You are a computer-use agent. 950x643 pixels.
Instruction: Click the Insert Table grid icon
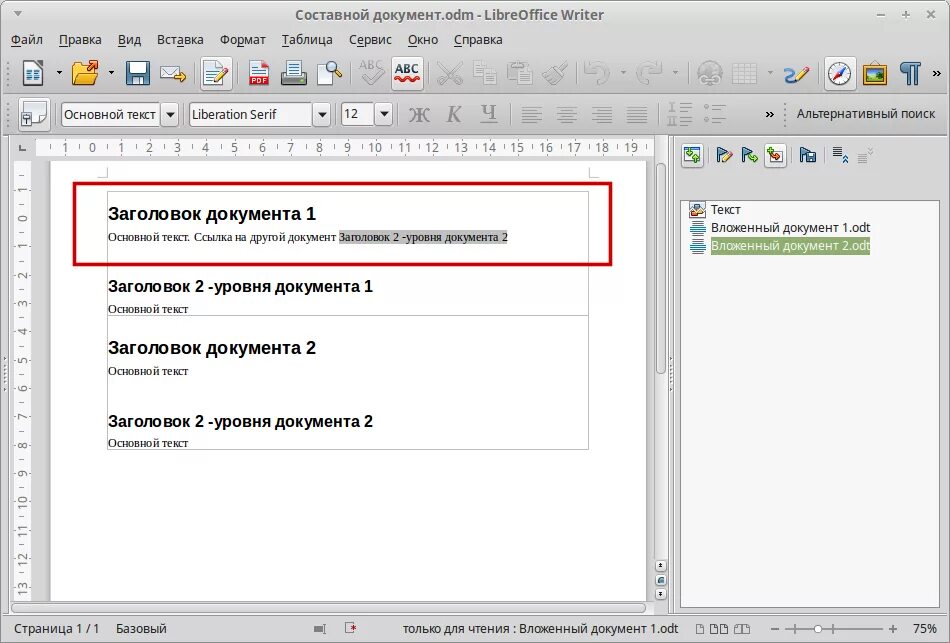coord(744,73)
